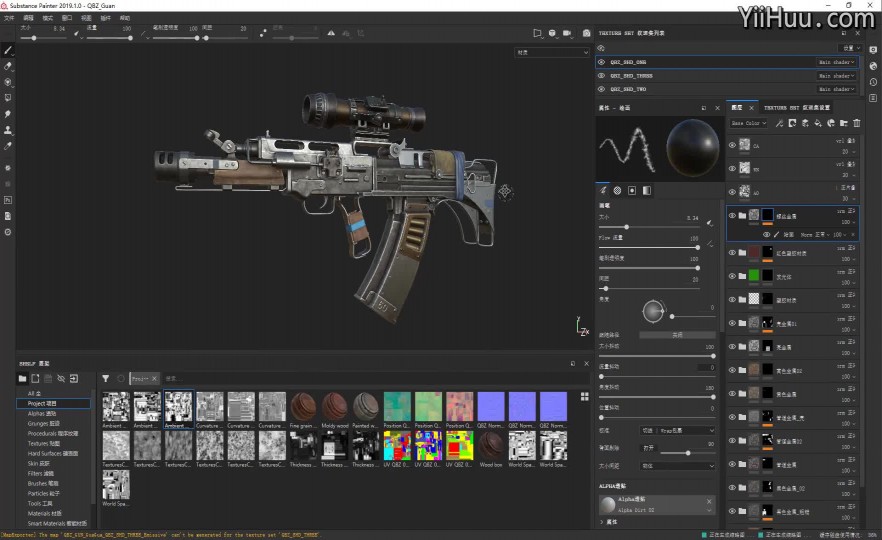Image resolution: width=882 pixels, height=540 pixels.
Task: Click add mask icon in Layers toolbar
Action: click(x=792, y=123)
